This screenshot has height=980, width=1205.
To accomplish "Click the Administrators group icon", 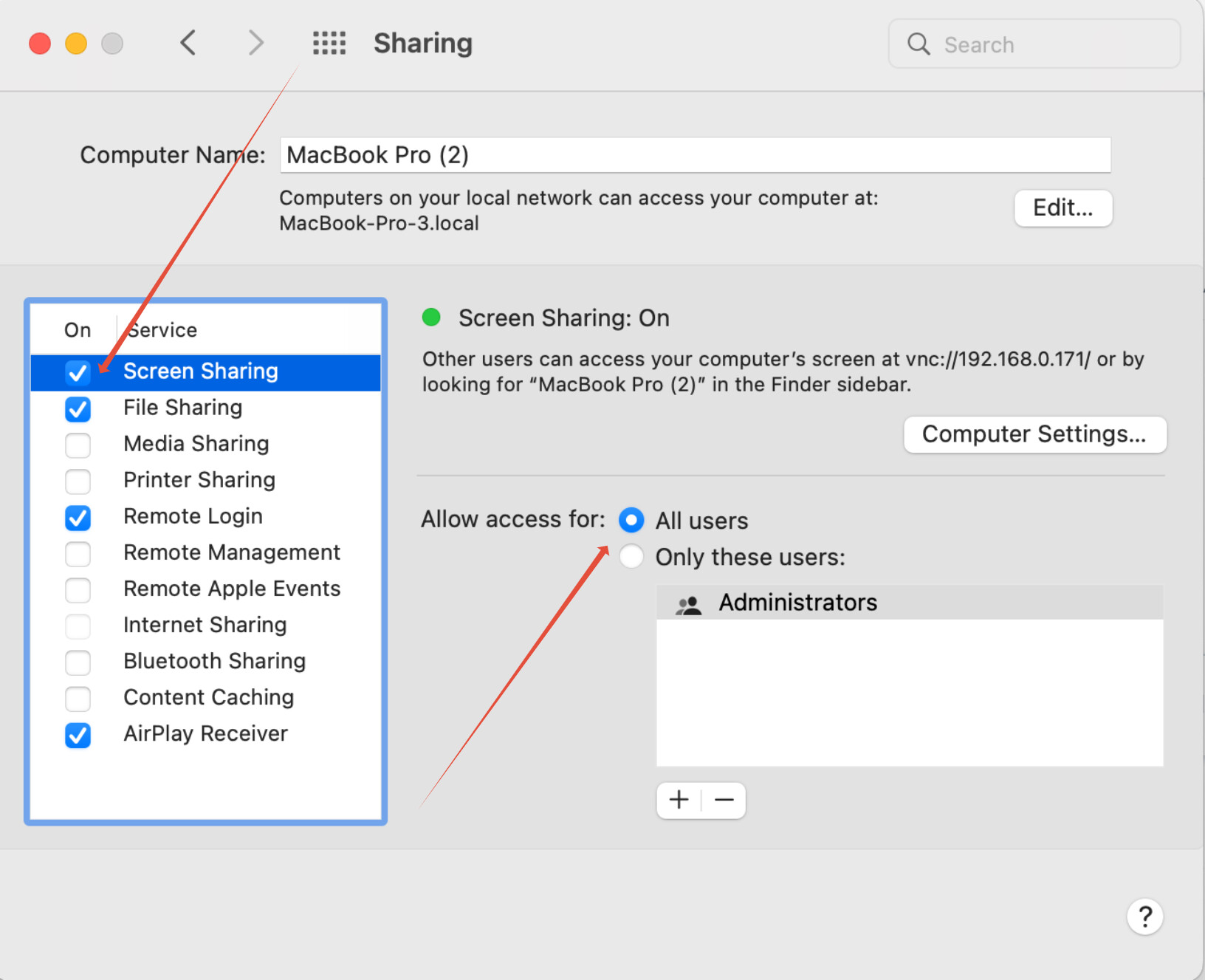I will point(688,604).
